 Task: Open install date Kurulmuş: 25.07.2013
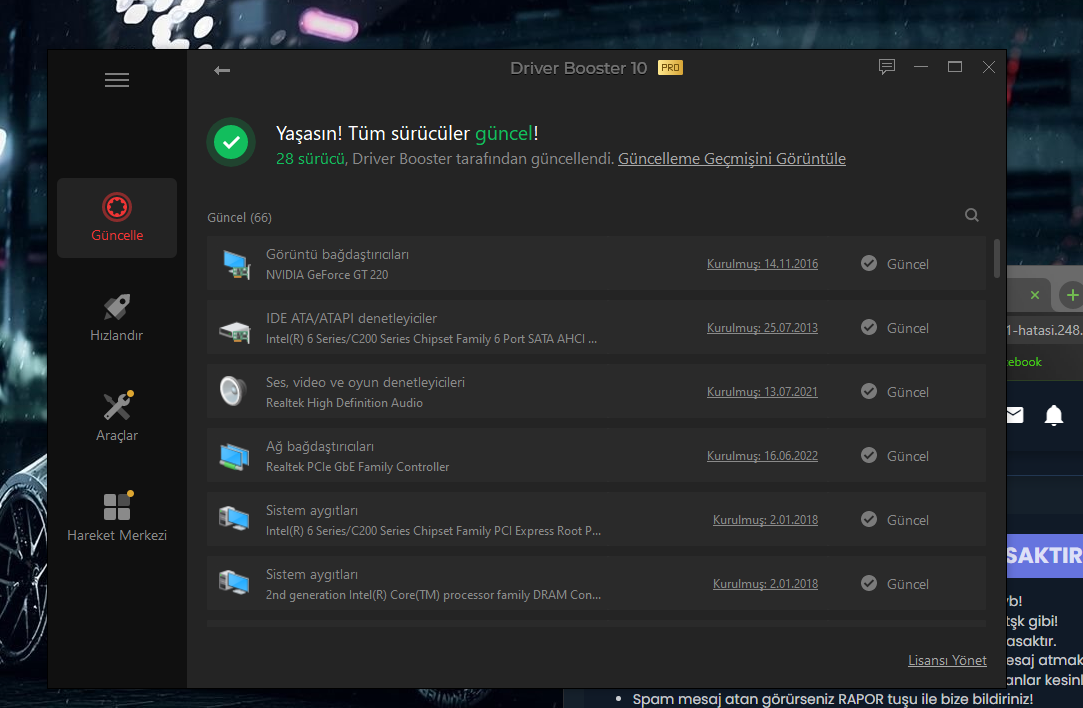(x=762, y=328)
